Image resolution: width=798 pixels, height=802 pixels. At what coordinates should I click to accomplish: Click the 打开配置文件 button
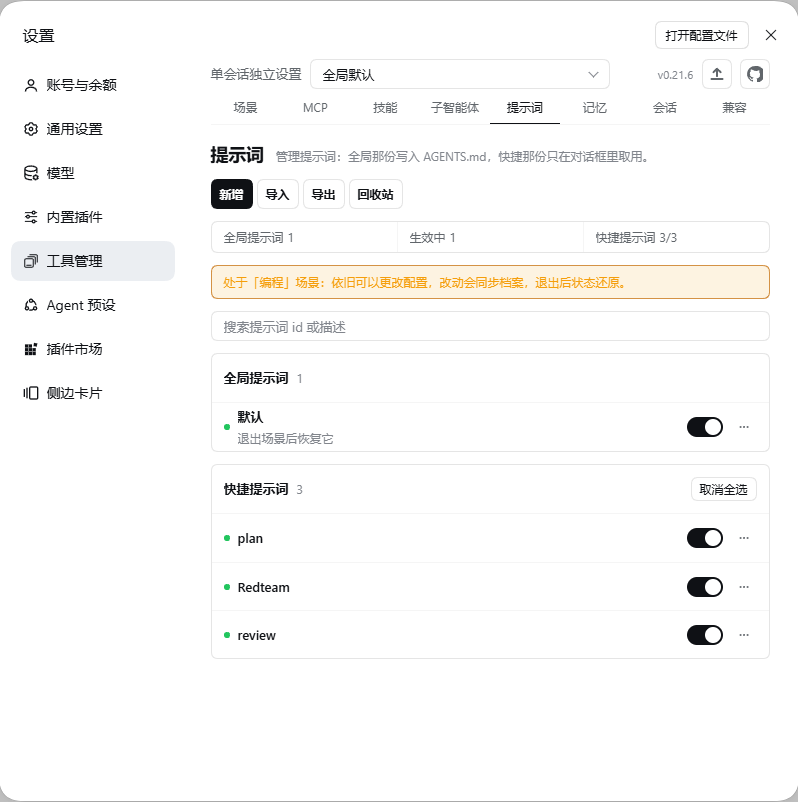click(701, 35)
